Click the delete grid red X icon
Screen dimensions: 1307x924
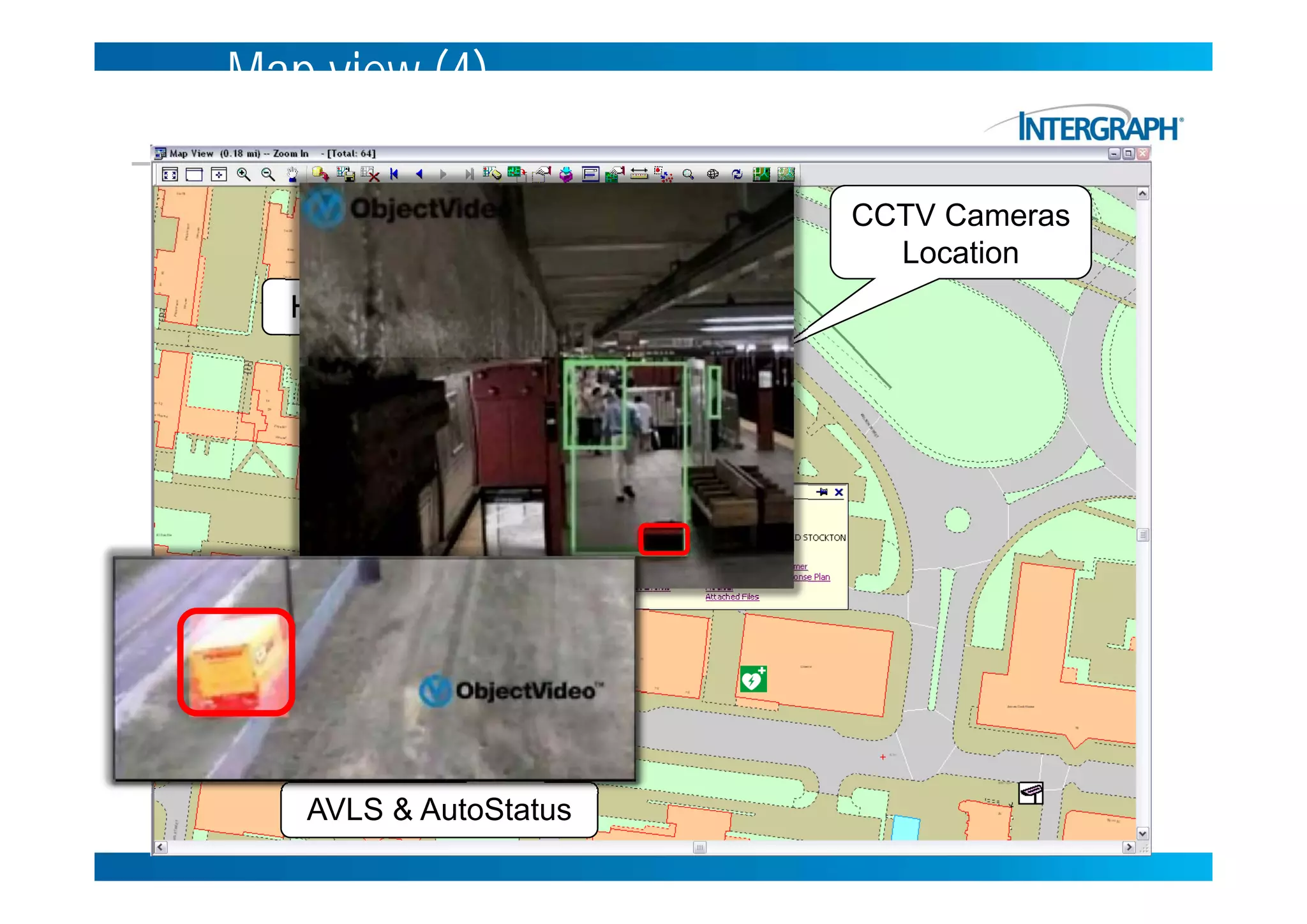[x=370, y=174]
